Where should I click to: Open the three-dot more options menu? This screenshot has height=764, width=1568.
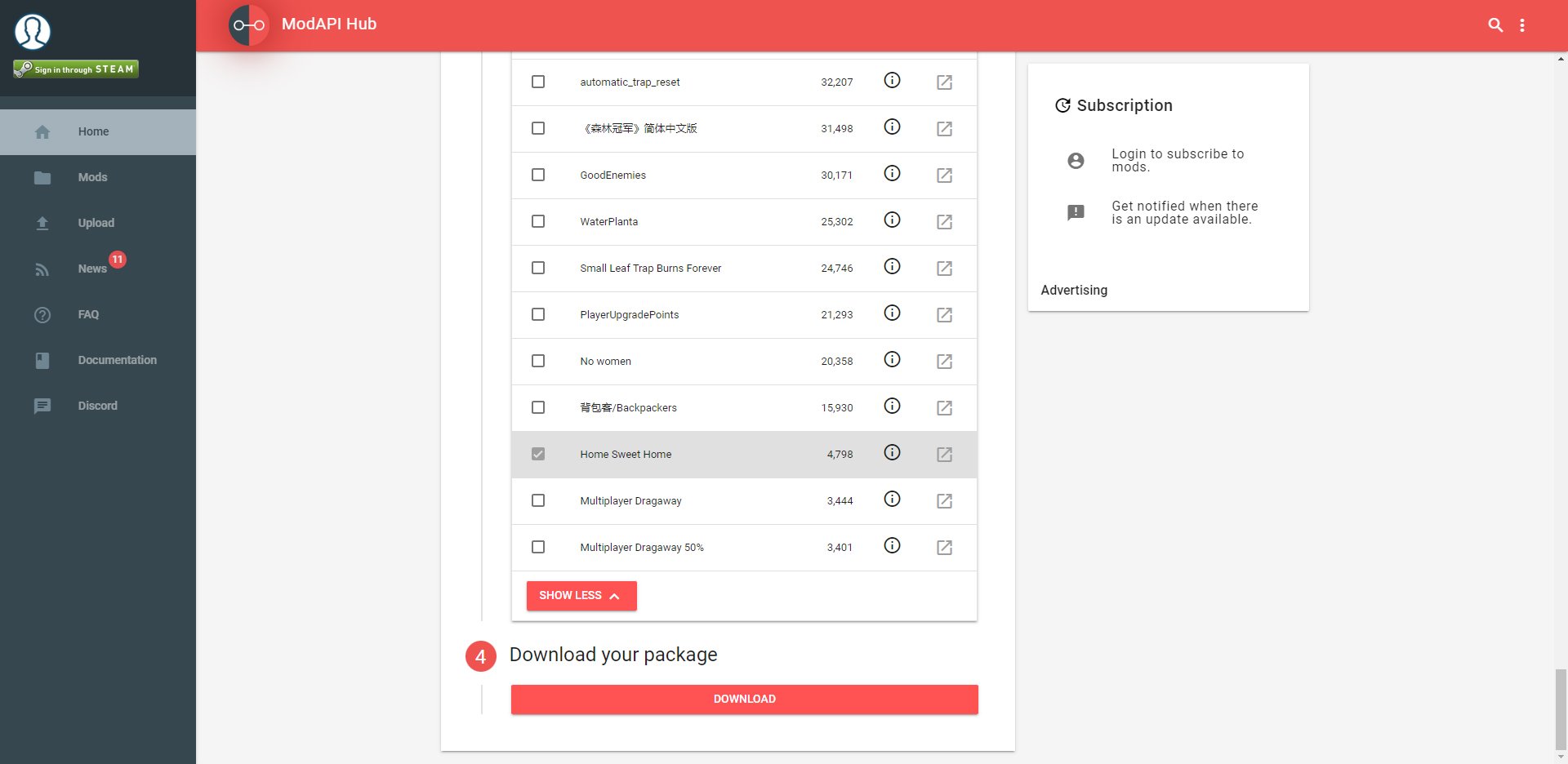click(1522, 25)
